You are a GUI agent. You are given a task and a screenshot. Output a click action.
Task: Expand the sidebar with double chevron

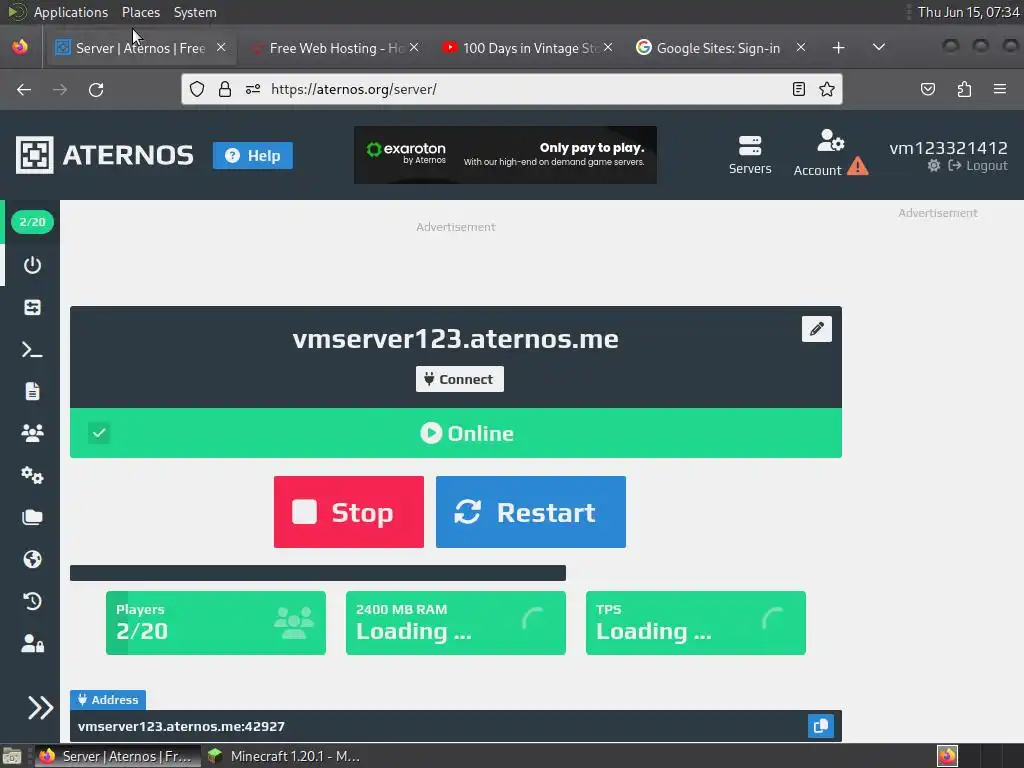click(40, 707)
